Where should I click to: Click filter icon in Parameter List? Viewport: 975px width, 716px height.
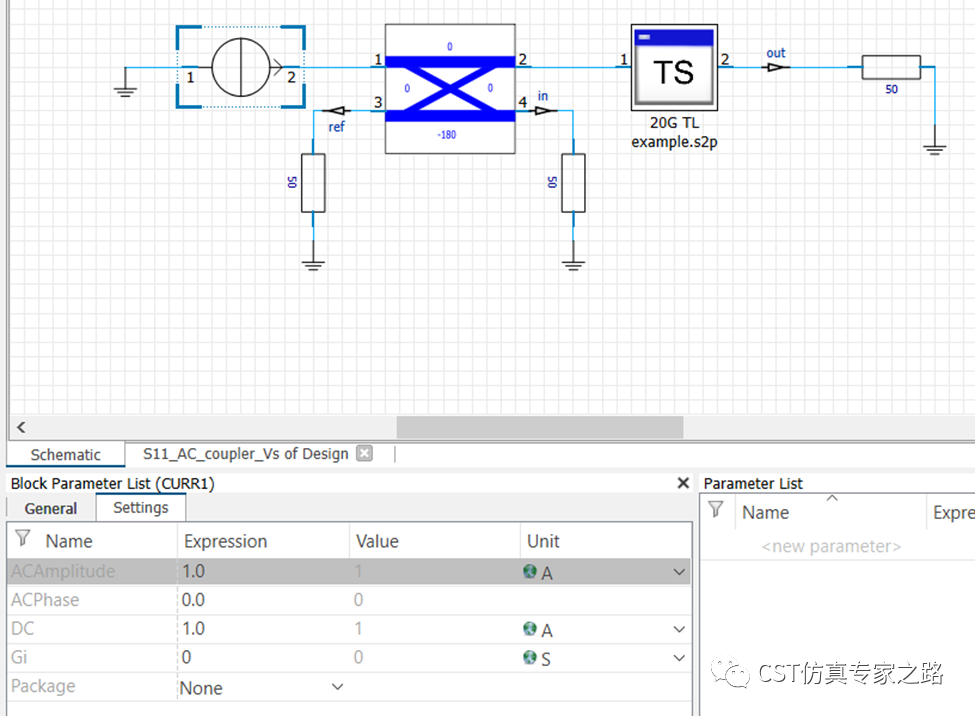[x=716, y=509]
